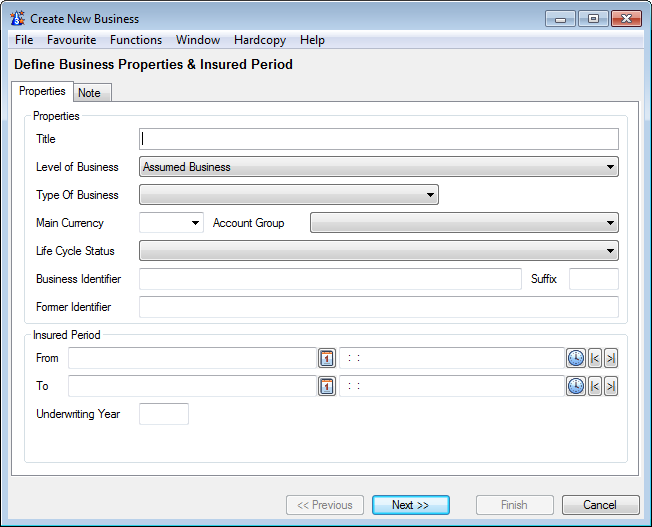Image resolution: width=652 pixels, height=527 pixels.
Task: Switch to the Note tab
Action: (x=89, y=93)
